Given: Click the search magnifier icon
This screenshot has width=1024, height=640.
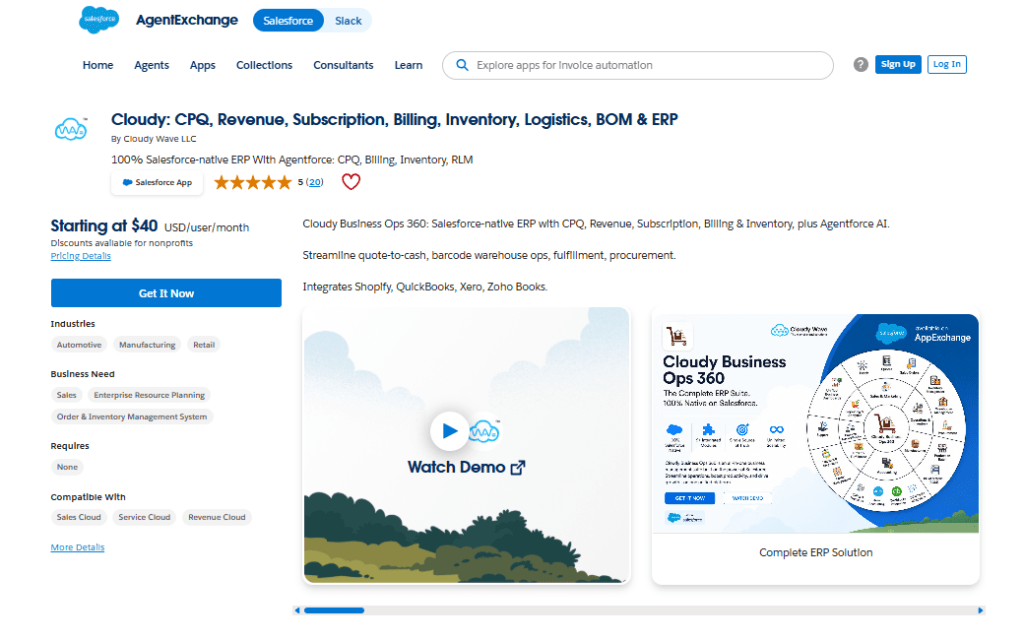Looking at the screenshot, I should coord(462,65).
